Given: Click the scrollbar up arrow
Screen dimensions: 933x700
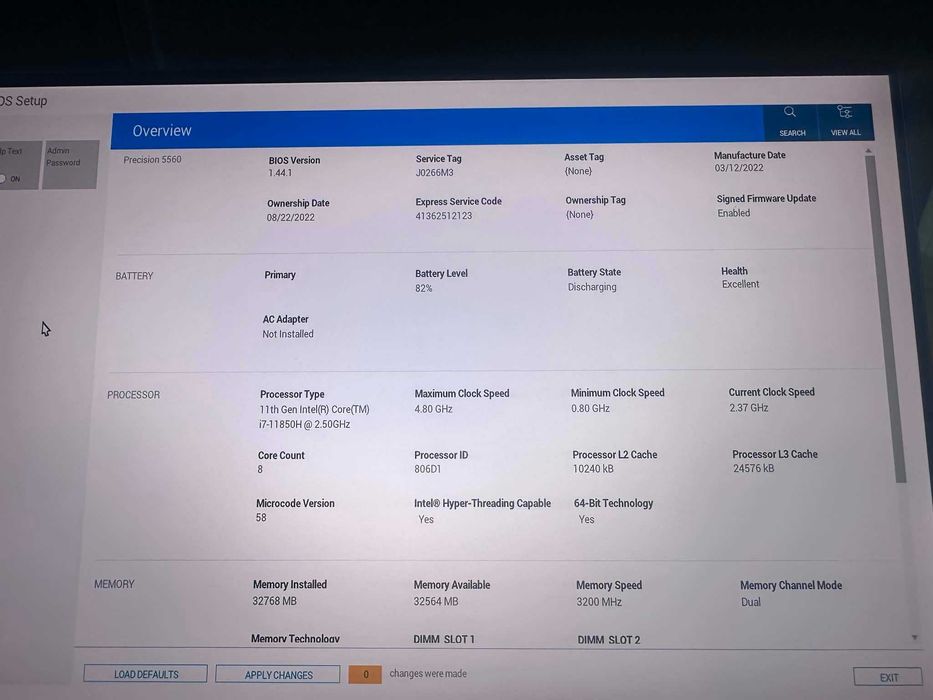Looking at the screenshot, I should (868, 151).
